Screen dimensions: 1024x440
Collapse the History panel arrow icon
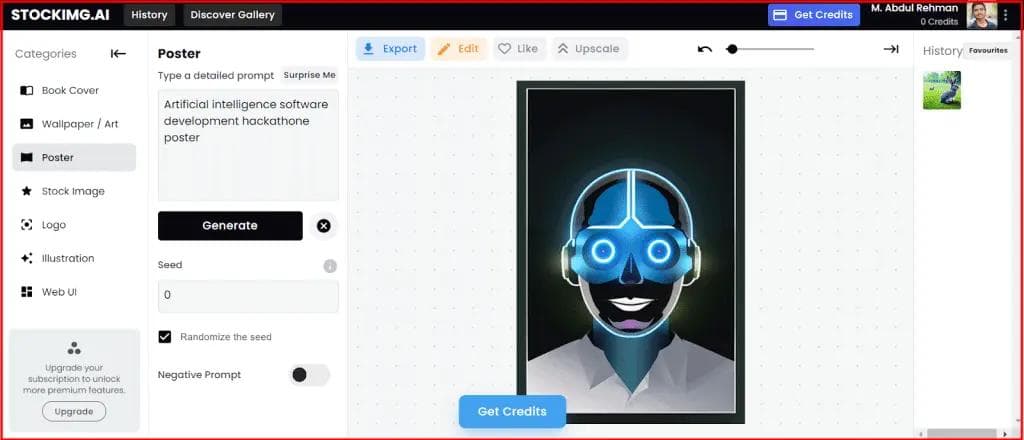[890, 49]
